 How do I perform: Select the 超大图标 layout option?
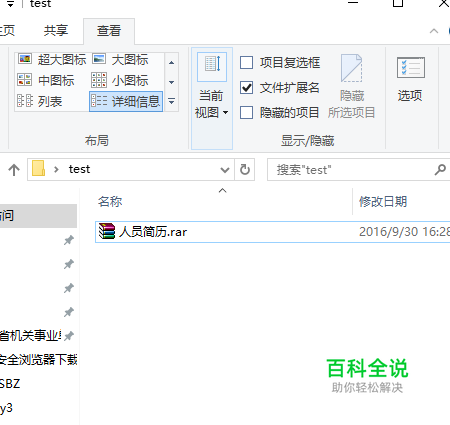click(x=52, y=60)
